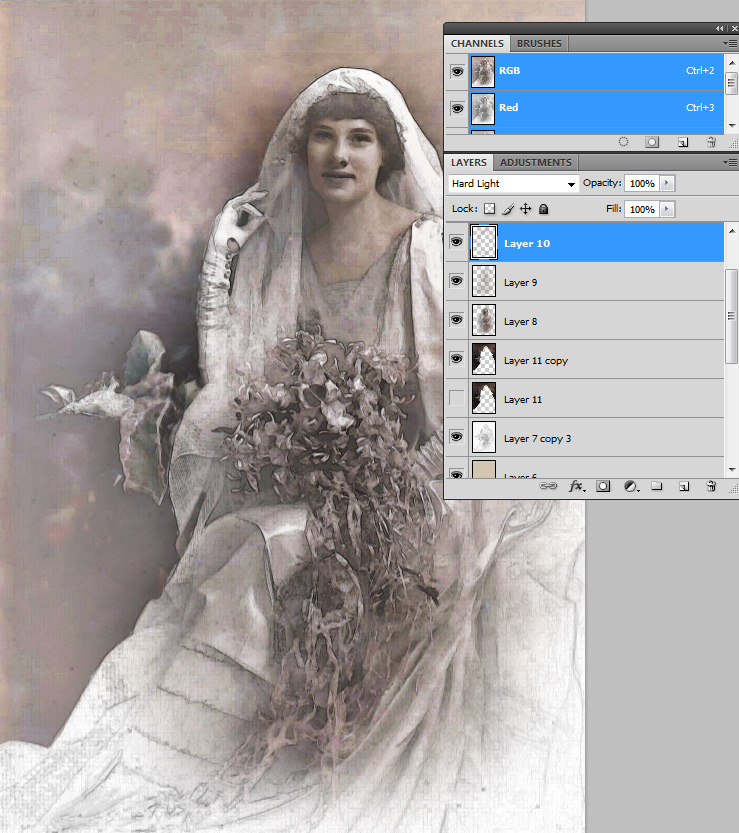Image resolution: width=739 pixels, height=833 pixels.
Task: Hide Layer 11 copy visibility eye
Action: (456, 359)
